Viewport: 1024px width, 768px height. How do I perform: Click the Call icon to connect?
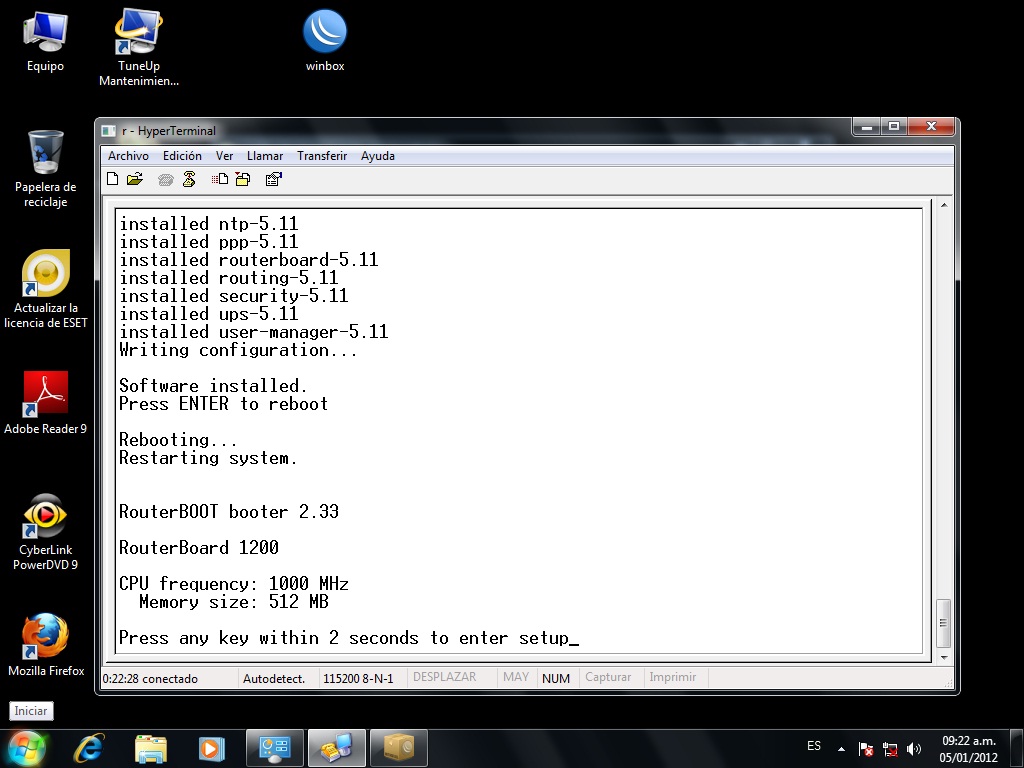coord(164,178)
